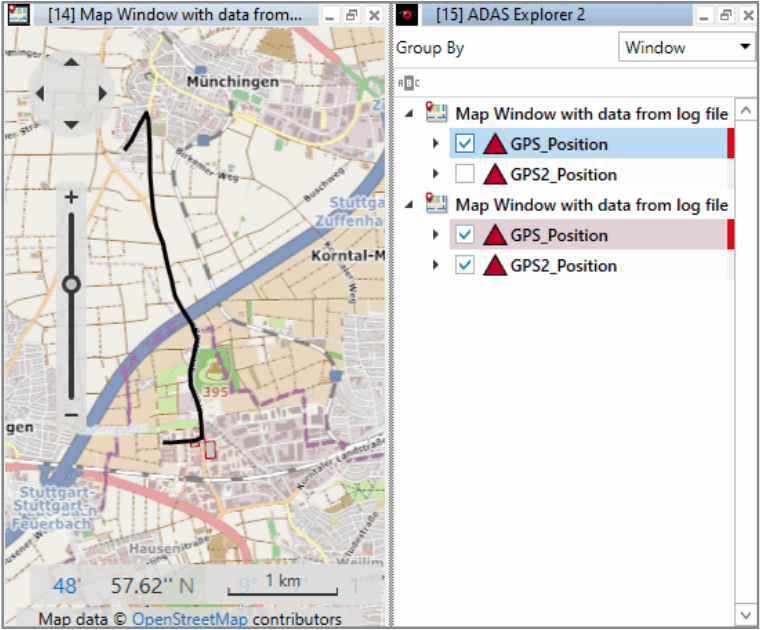The width and height of the screenshot is (760, 630).
Task: Collapse the first Map Window tree node
Action: pyautogui.click(x=410, y=113)
